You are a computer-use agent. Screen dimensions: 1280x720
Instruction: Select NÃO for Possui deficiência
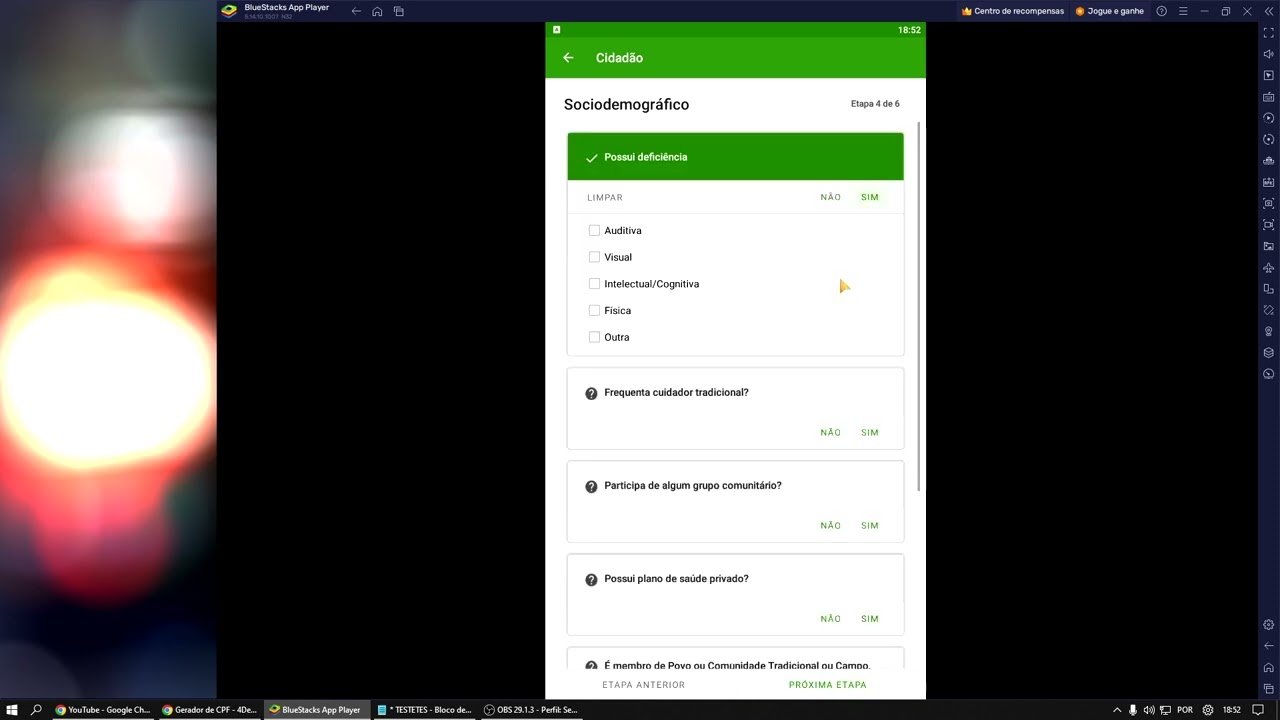pos(831,197)
